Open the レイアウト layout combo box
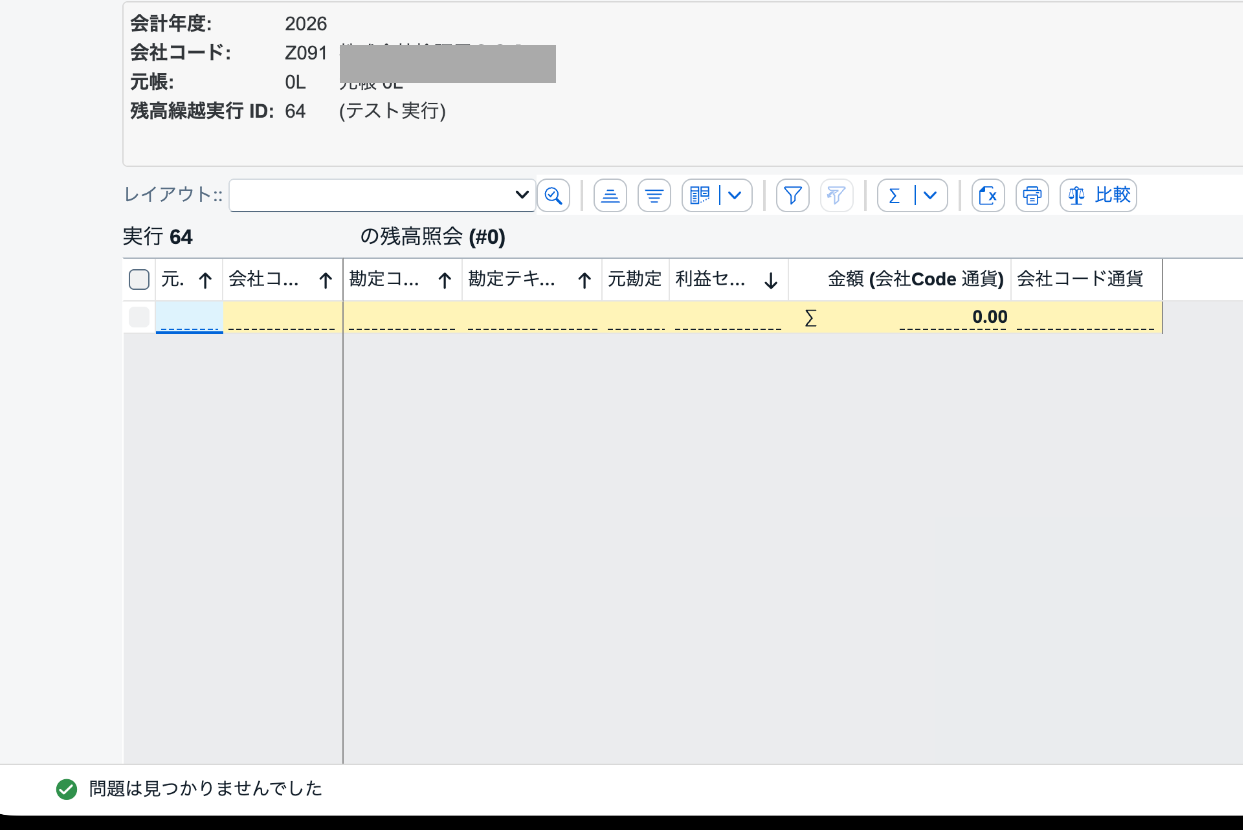The width and height of the screenshot is (1243, 830). [382, 195]
